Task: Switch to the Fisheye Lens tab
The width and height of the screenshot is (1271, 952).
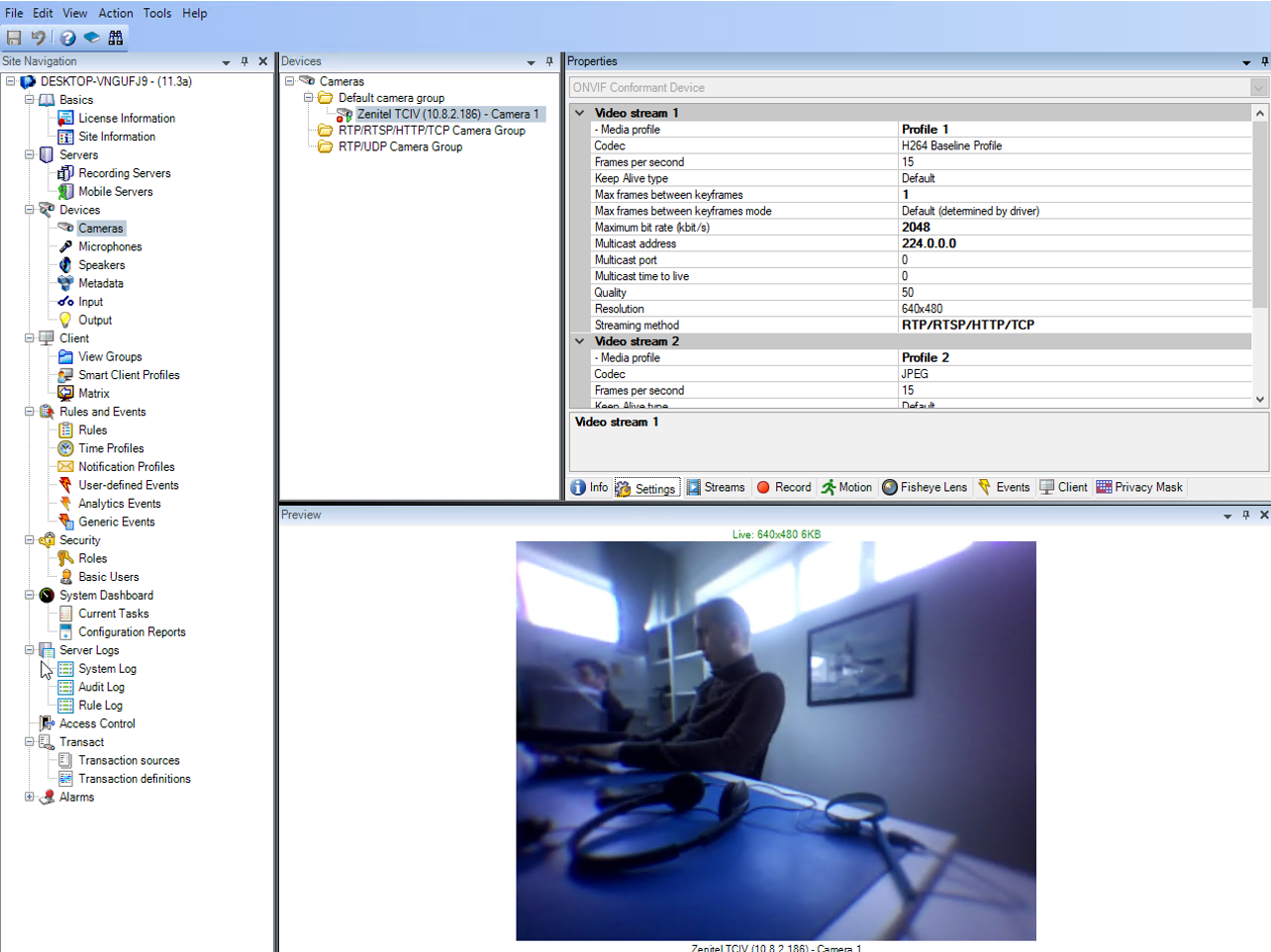Action: (x=925, y=487)
